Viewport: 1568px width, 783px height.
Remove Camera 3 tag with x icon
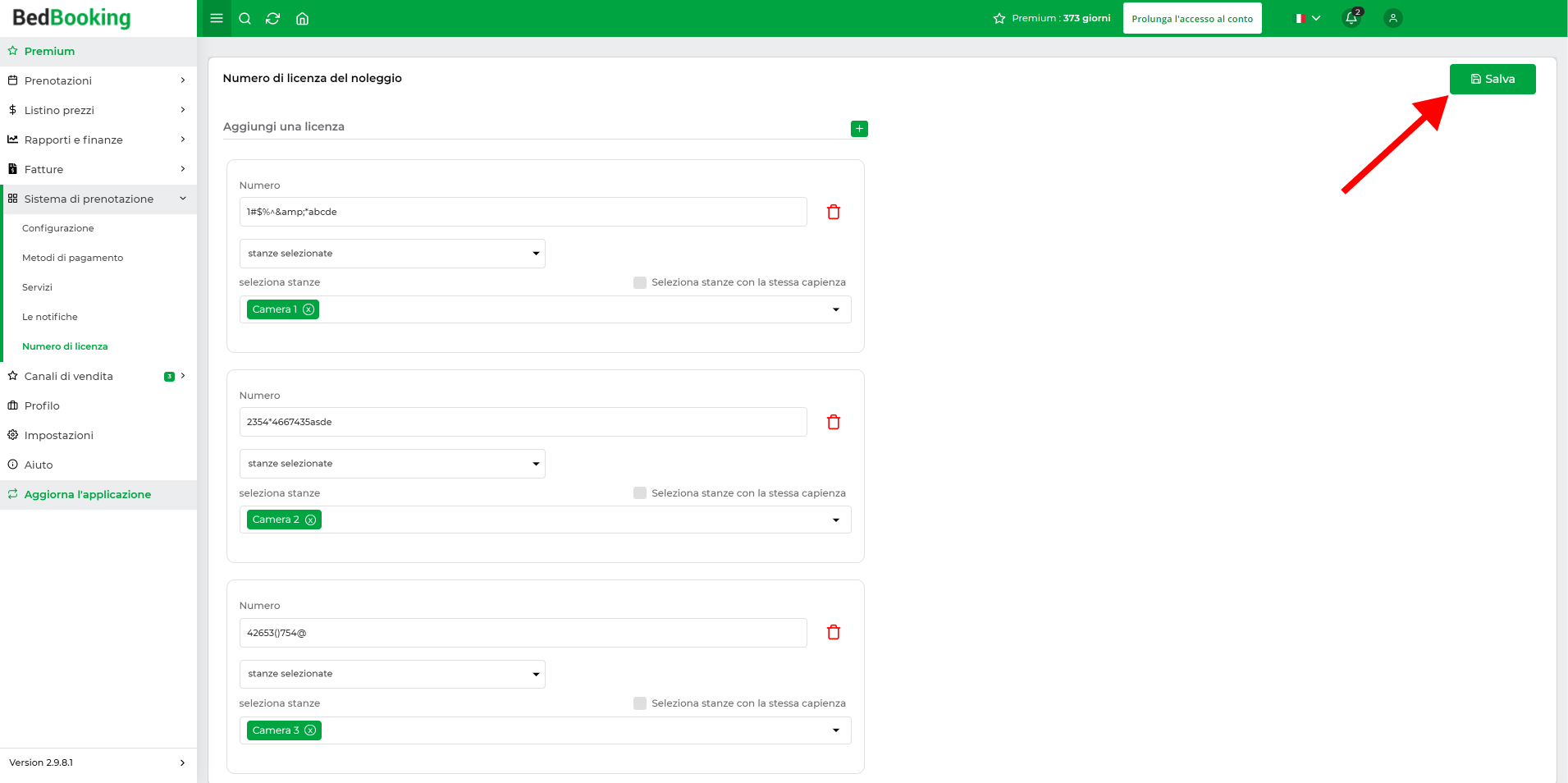coord(310,730)
